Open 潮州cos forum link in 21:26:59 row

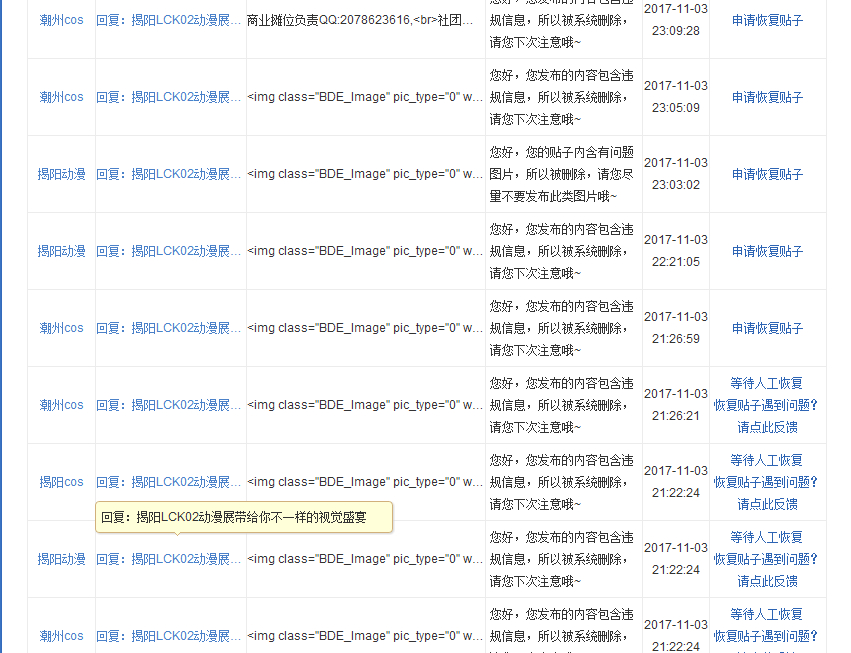[61, 328]
